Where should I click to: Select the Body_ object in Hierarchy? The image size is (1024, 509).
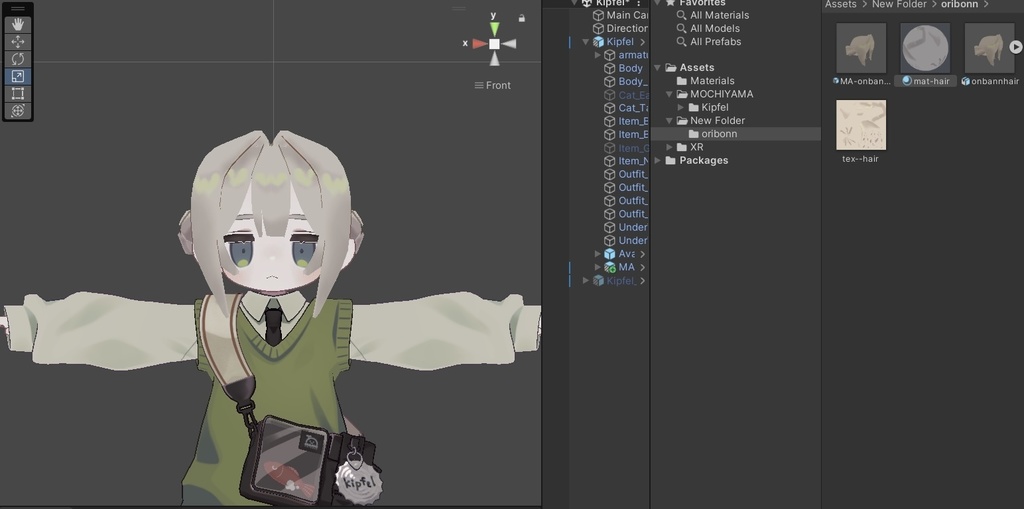point(609,81)
